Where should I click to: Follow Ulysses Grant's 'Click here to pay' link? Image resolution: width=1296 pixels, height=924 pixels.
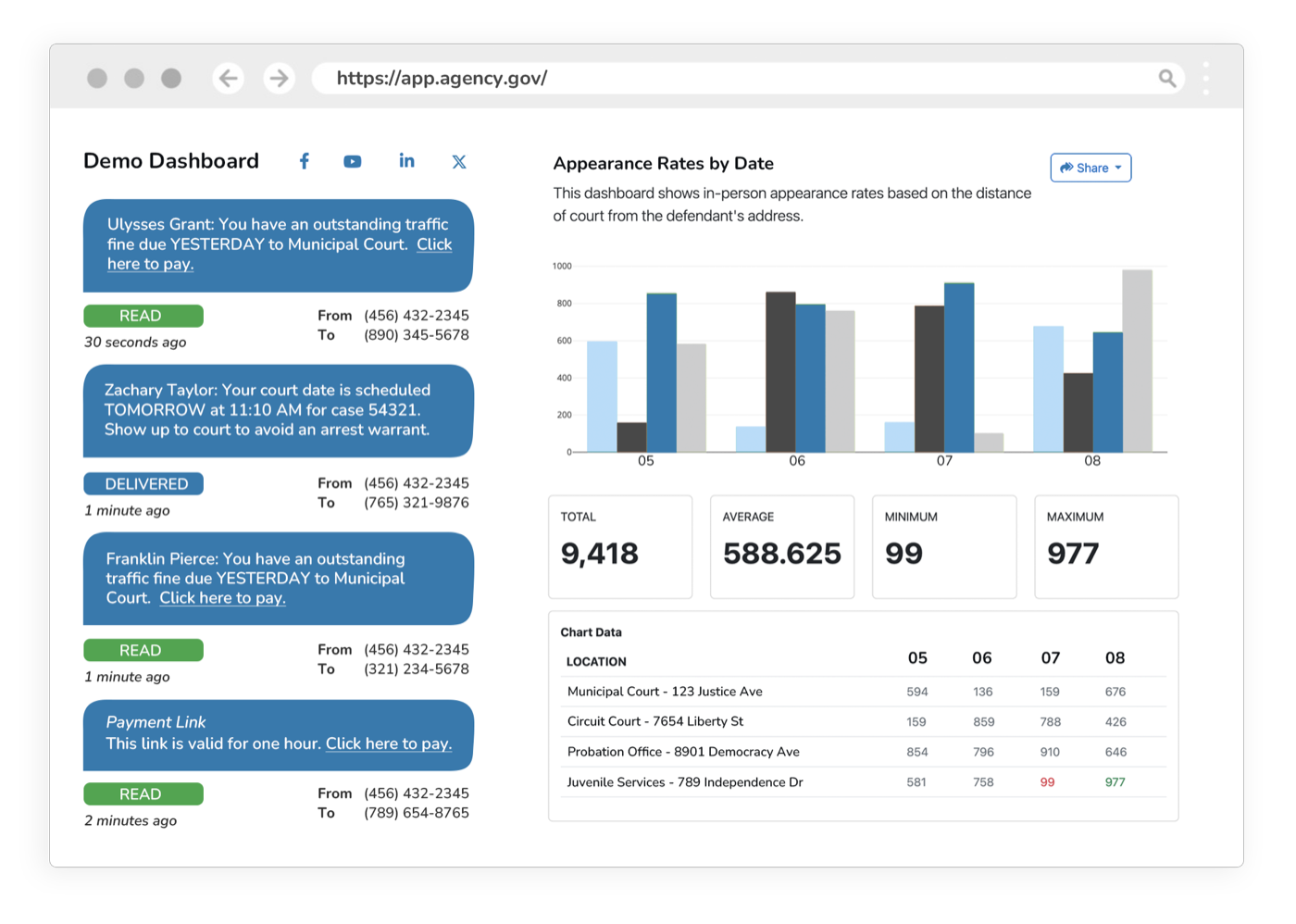click(434, 244)
